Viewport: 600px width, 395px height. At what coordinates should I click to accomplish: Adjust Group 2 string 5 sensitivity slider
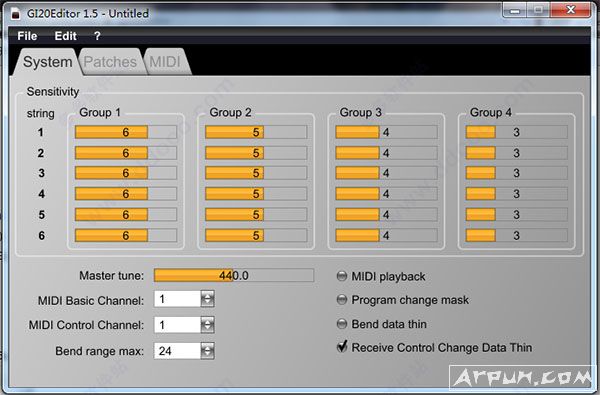click(x=256, y=214)
